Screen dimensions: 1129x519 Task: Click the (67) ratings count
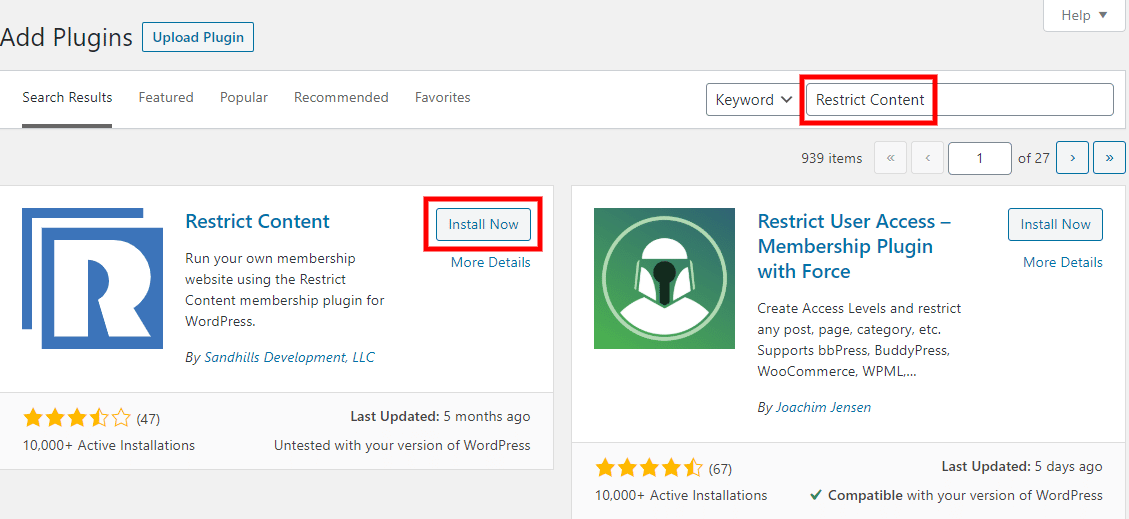coord(720,469)
